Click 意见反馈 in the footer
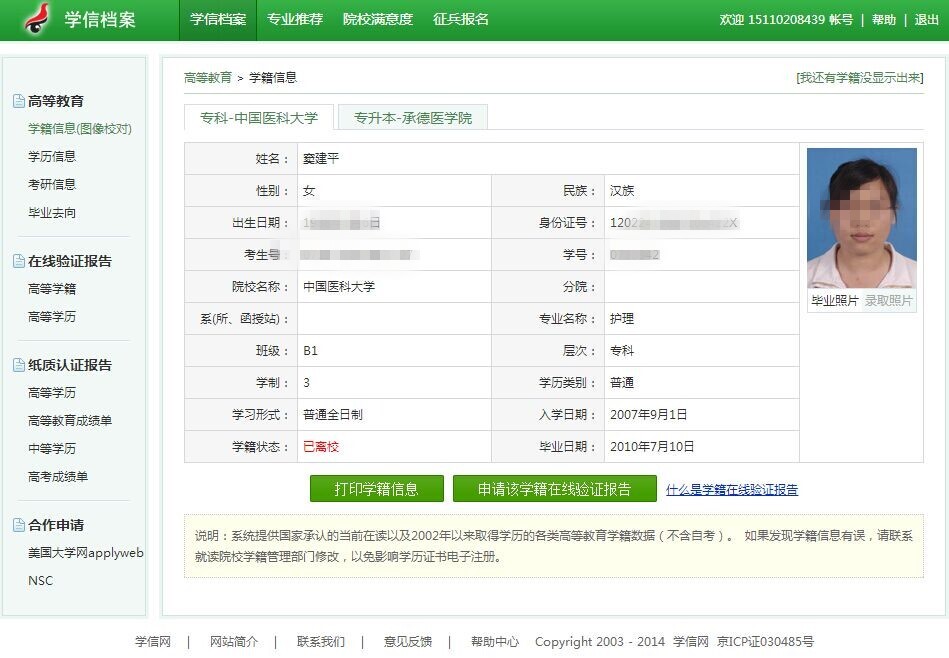The image size is (949, 658). pos(410,644)
